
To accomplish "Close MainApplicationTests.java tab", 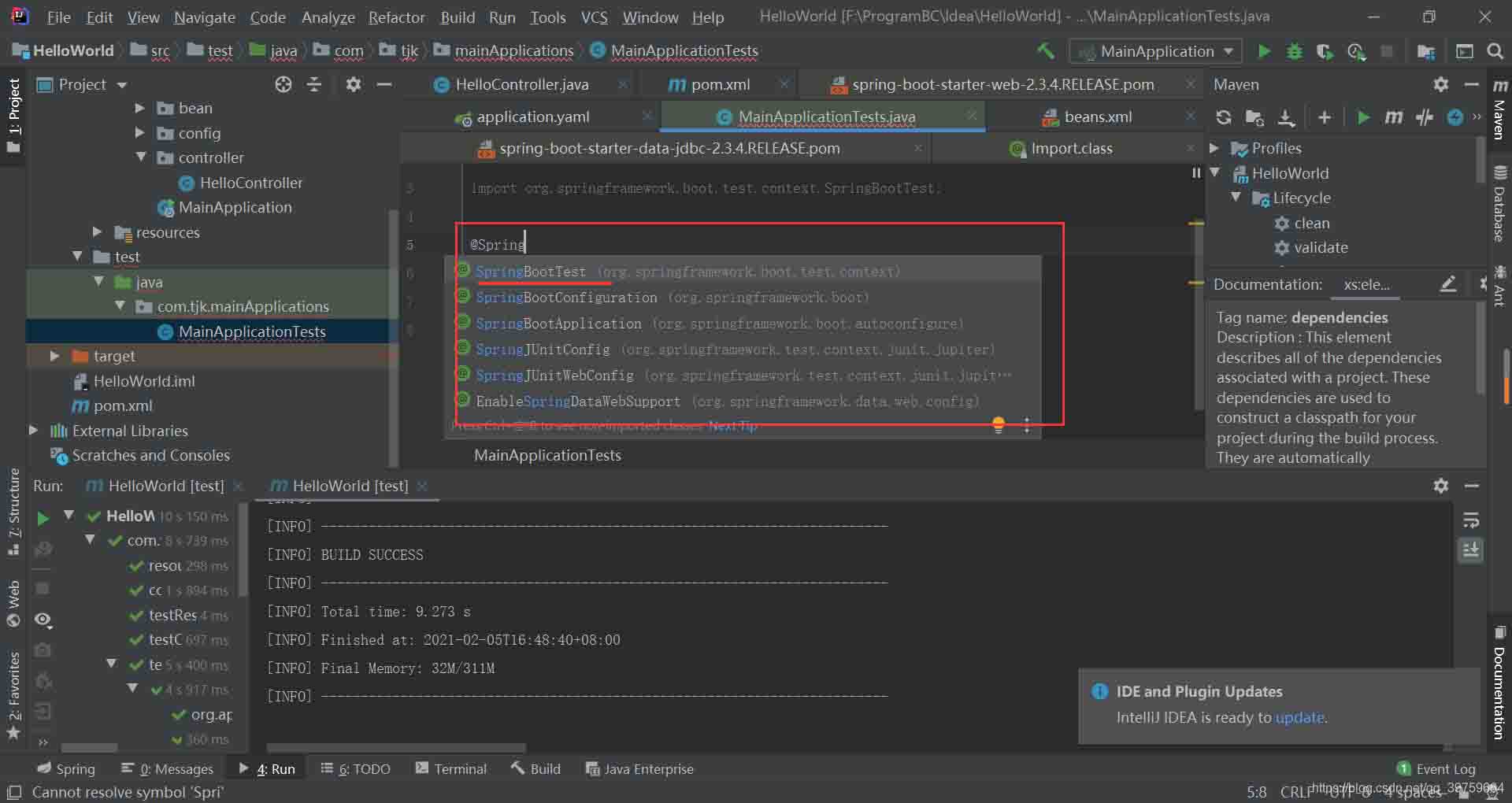I will click(972, 116).
